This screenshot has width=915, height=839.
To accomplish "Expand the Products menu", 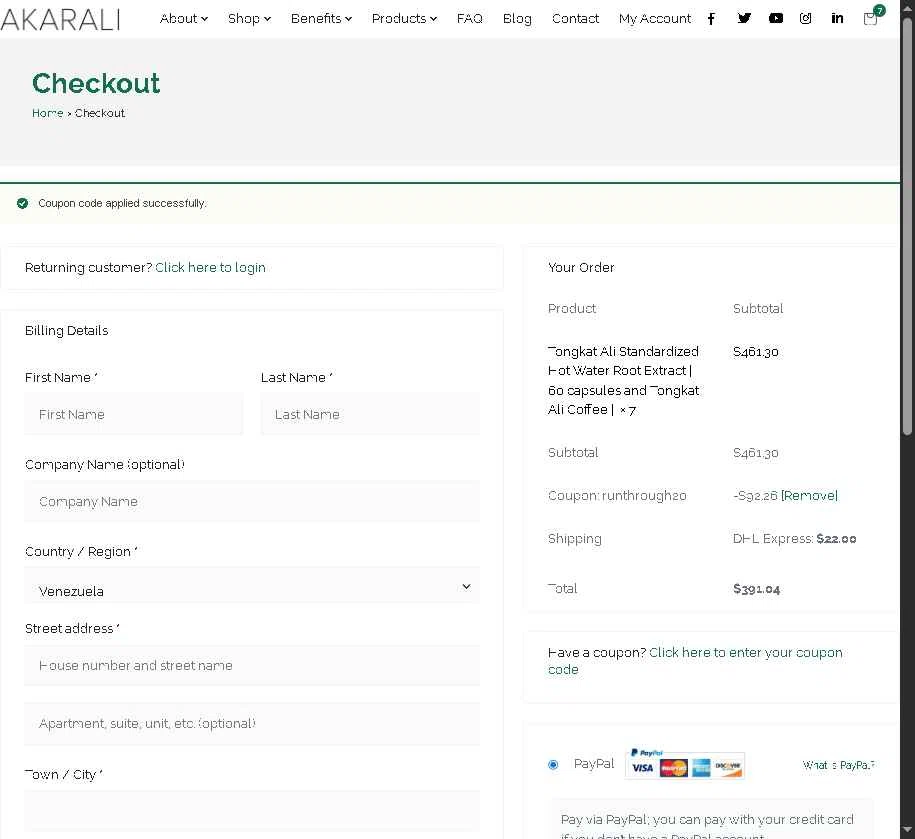I will tap(404, 19).
